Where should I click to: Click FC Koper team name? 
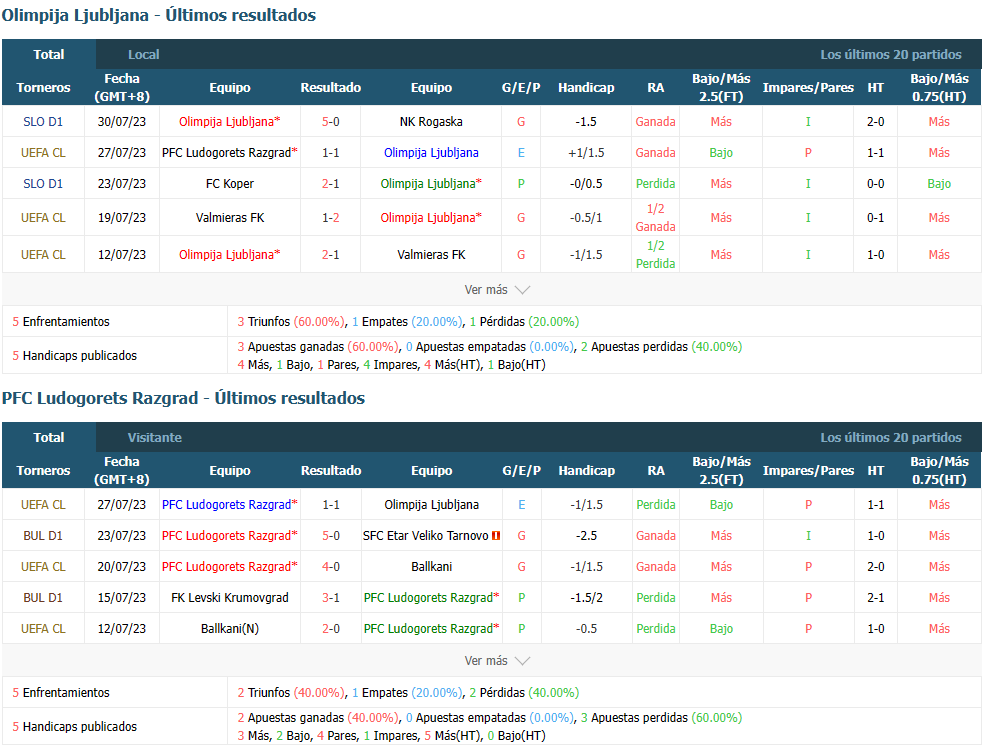[x=229, y=183]
